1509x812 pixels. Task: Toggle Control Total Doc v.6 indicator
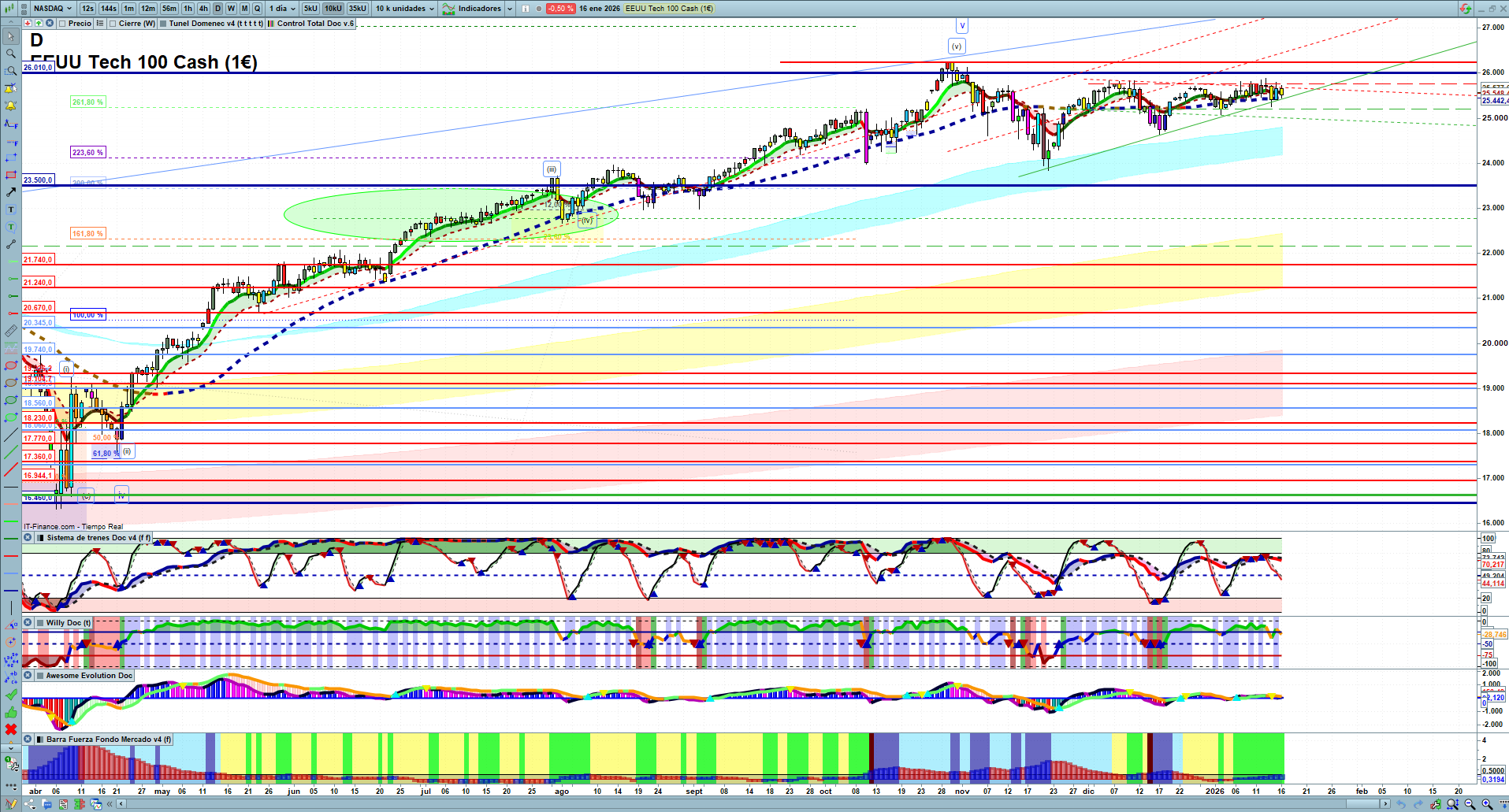(x=271, y=24)
